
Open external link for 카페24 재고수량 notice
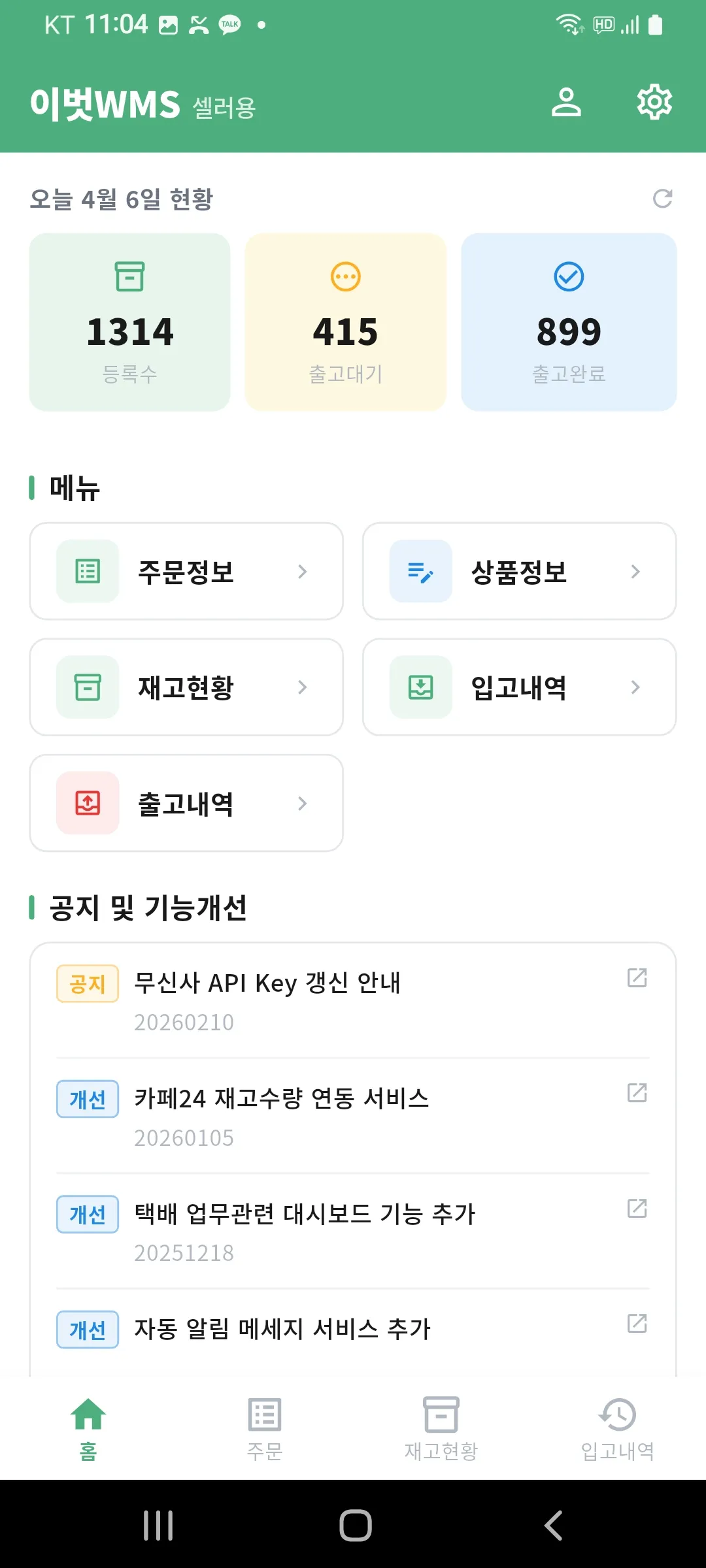click(x=637, y=1093)
